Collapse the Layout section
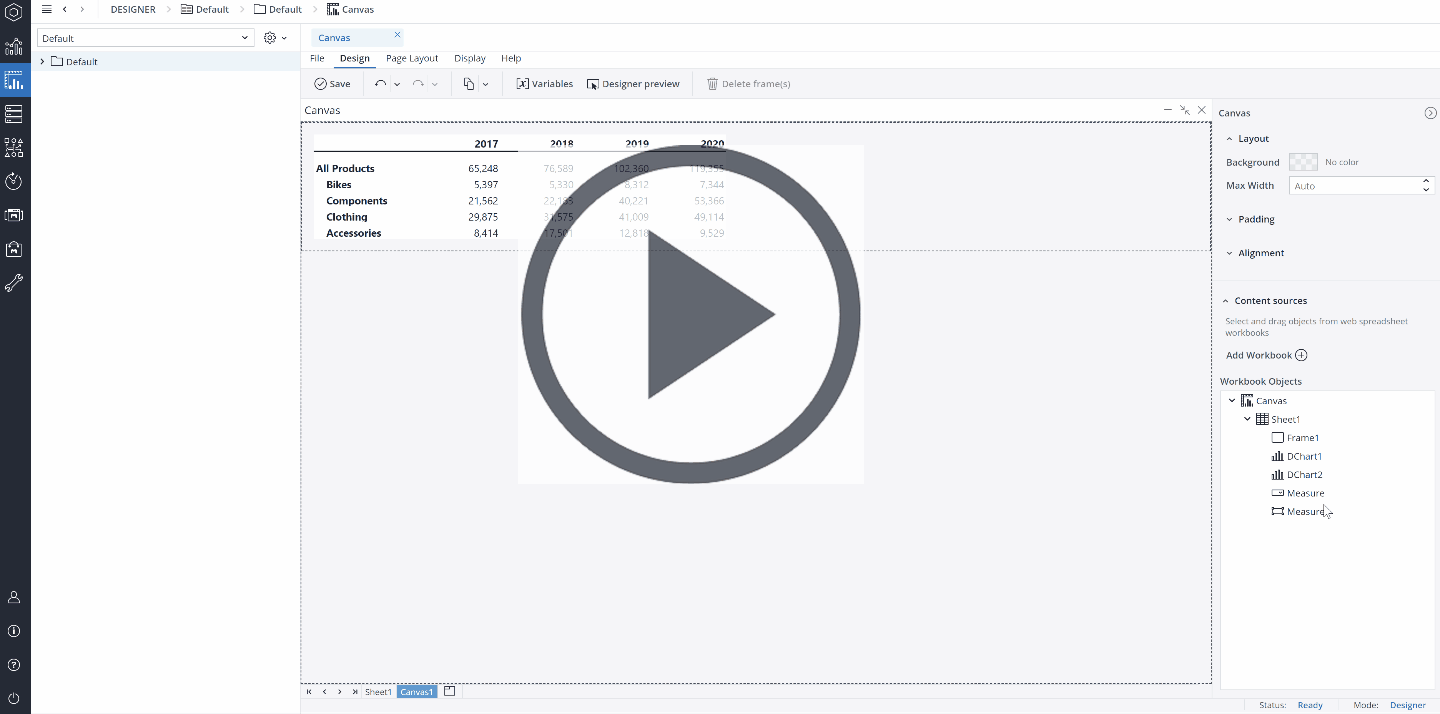 point(1227,138)
